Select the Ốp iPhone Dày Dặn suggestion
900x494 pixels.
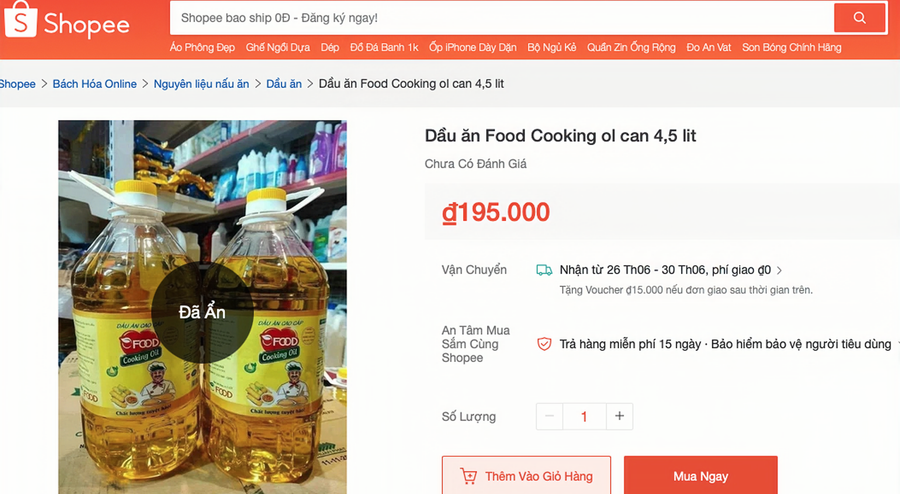(x=472, y=48)
